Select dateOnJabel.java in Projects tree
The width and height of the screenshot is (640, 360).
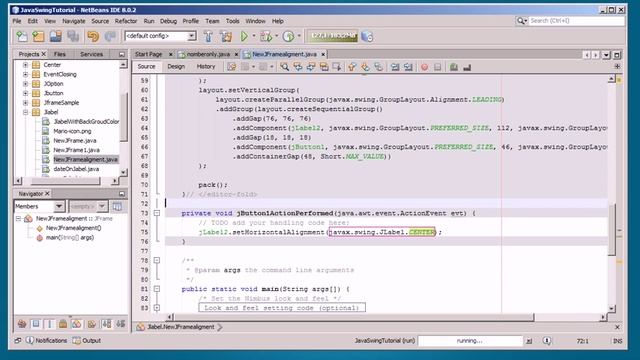[76, 169]
